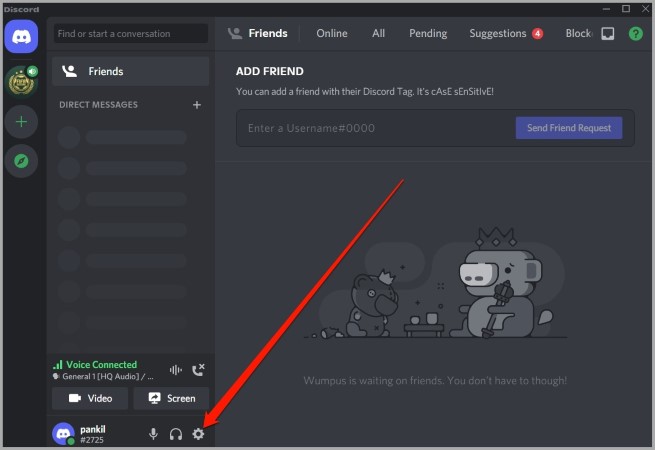Switch to the Online tab
This screenshot has width=655, height=450.
tap(332, 33)
